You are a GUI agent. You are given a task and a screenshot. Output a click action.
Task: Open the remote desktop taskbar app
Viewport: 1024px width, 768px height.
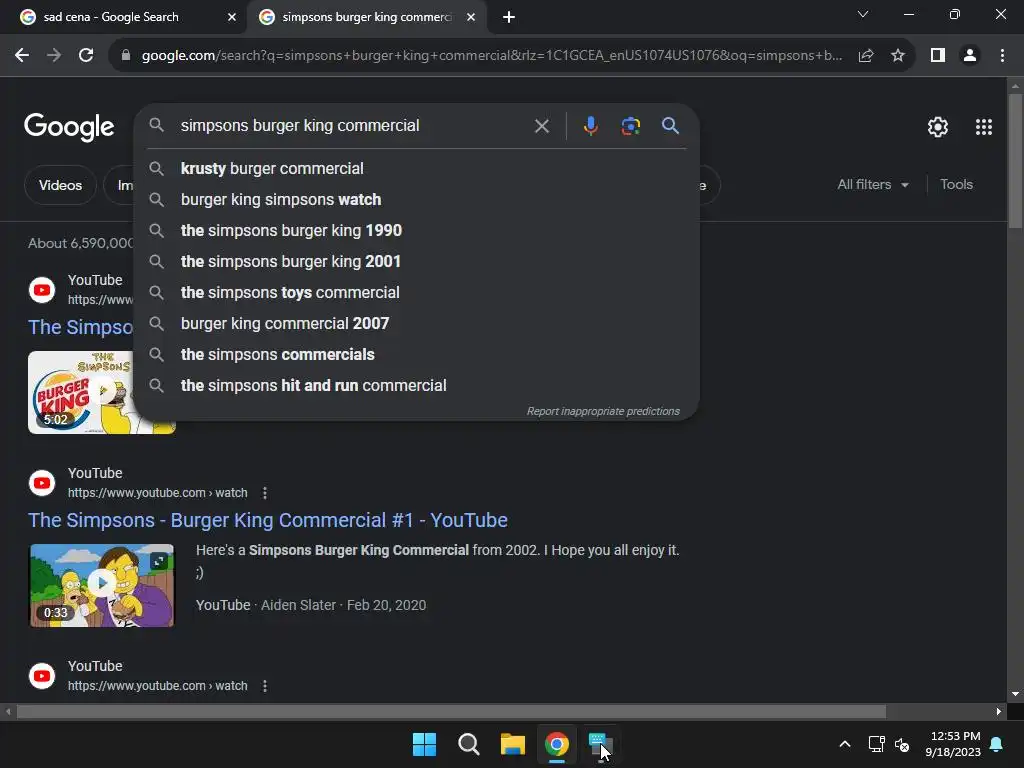pyautogui.click(x=600, y=744)
